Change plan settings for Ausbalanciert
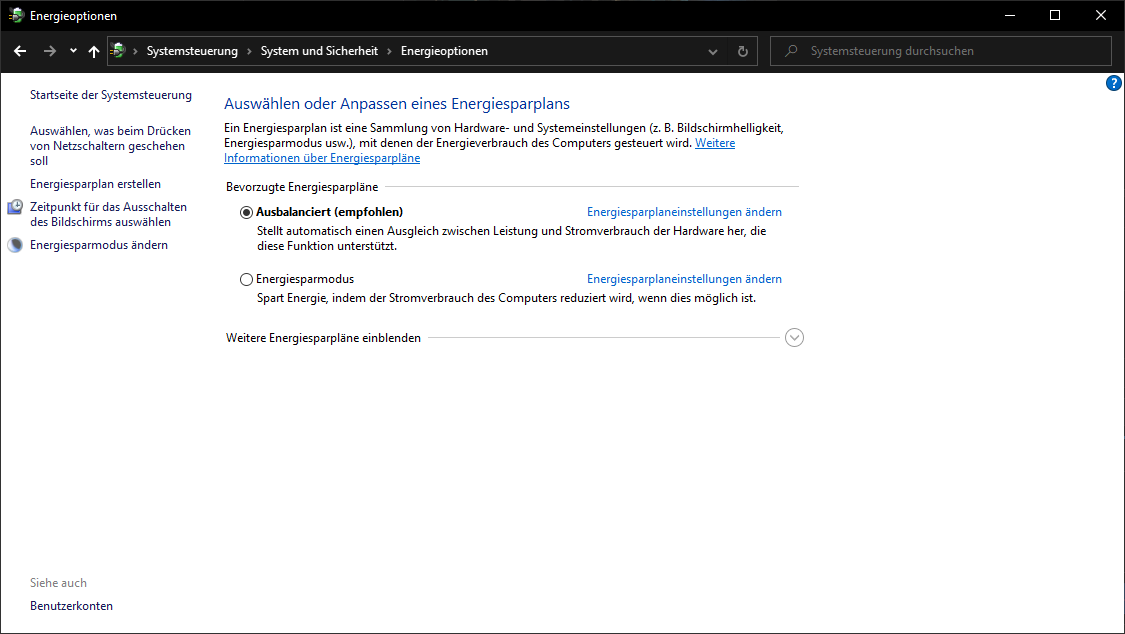Image resolution: width=1125 pixels, height=634 pixels. coord(684,212)
